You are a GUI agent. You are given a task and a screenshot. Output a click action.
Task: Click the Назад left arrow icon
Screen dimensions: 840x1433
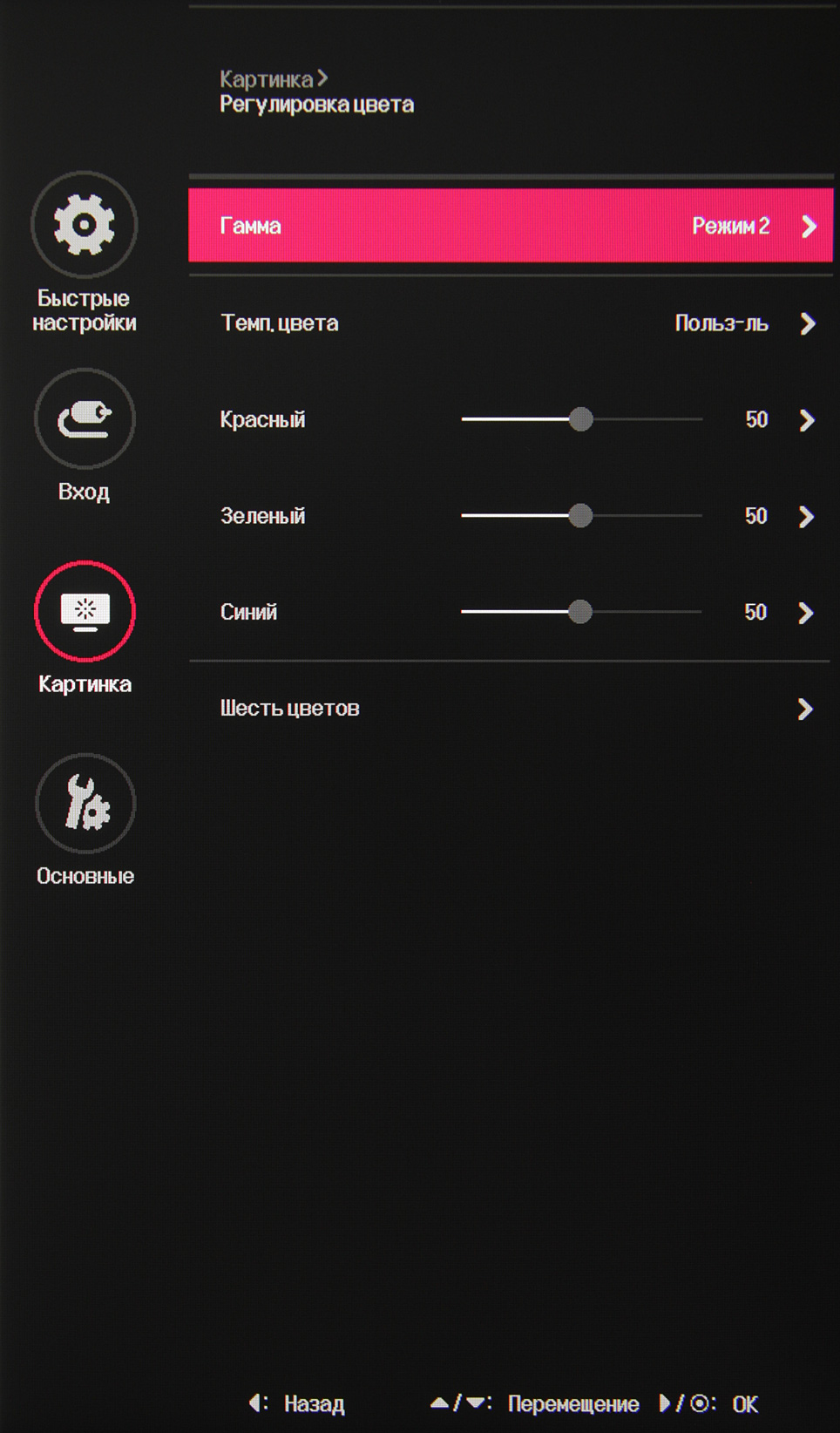point(254,1402)
